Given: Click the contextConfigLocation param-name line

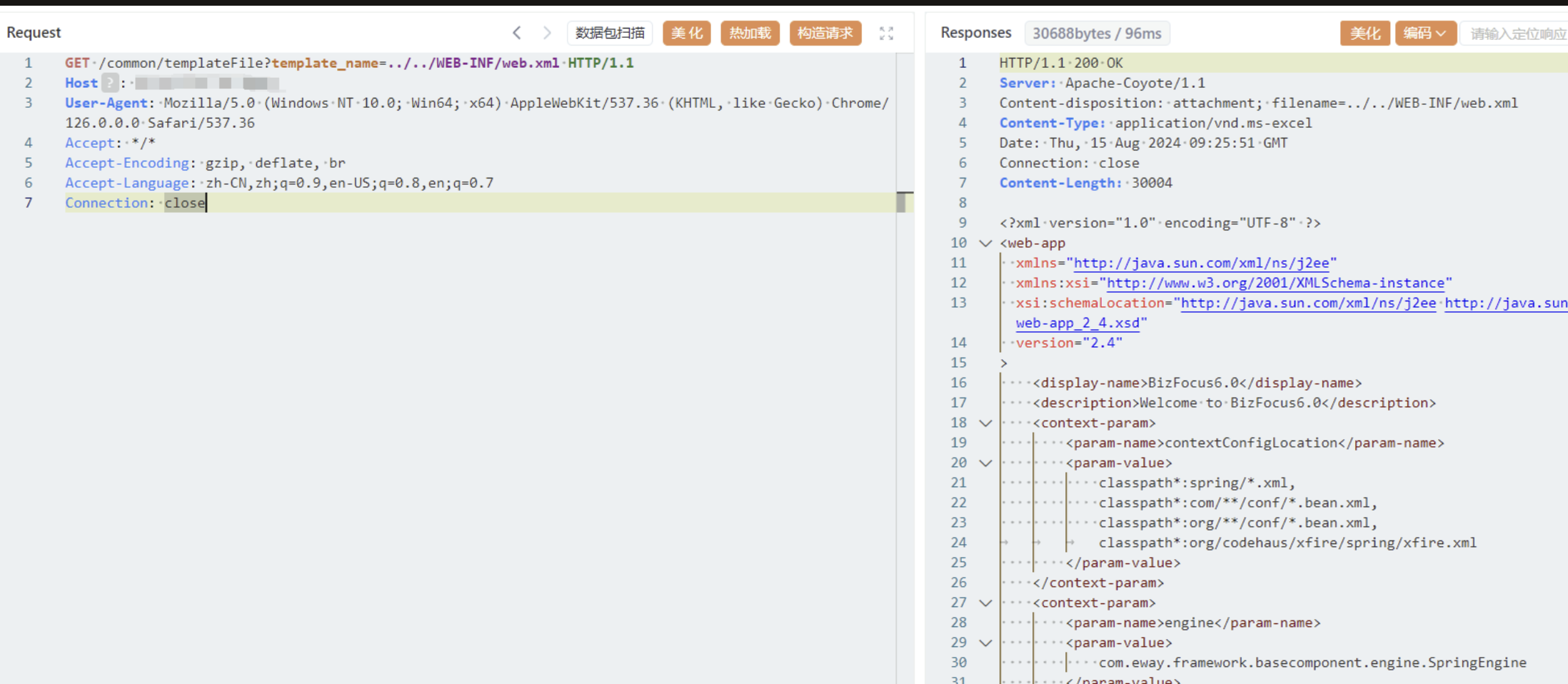Looking at the screenshot, I should click(x=1255, y=443).
